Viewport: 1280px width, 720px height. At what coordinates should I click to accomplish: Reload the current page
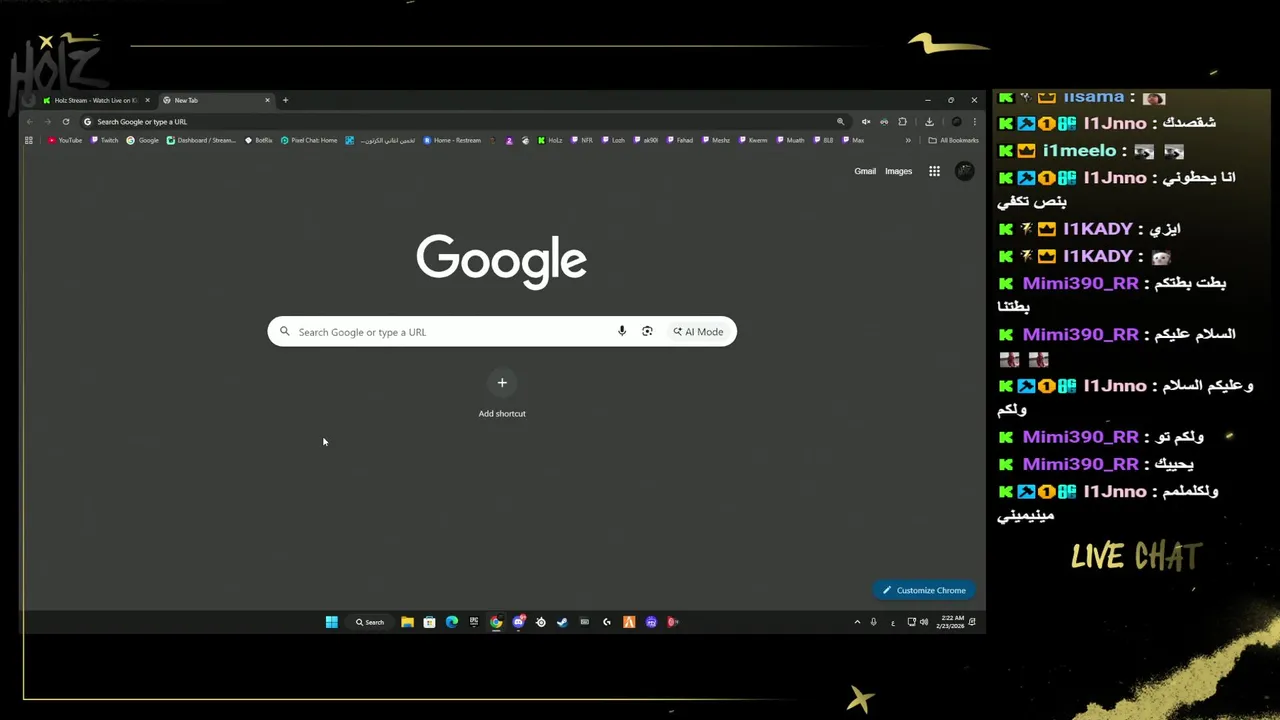coord(66,122)
